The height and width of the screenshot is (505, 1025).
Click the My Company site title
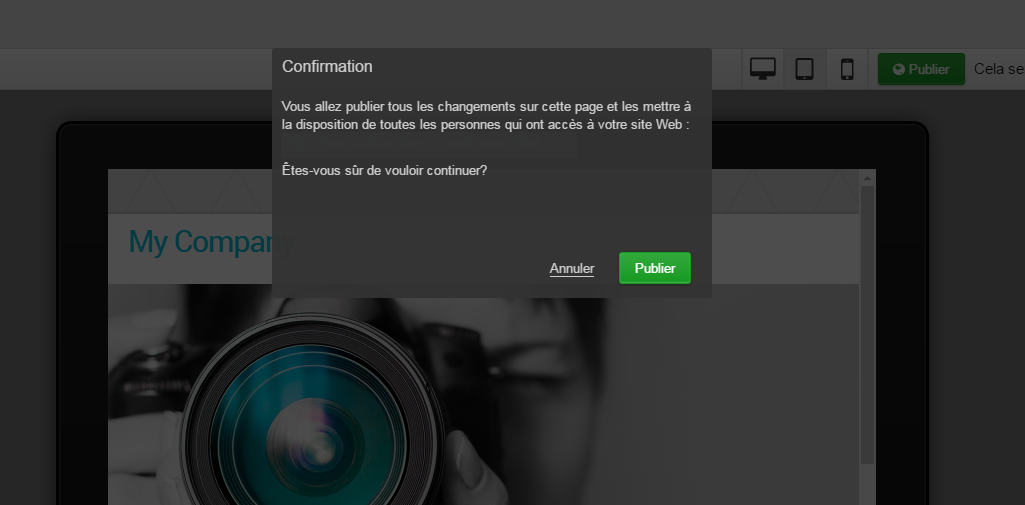pyautogui.click(x=200, y=242)
